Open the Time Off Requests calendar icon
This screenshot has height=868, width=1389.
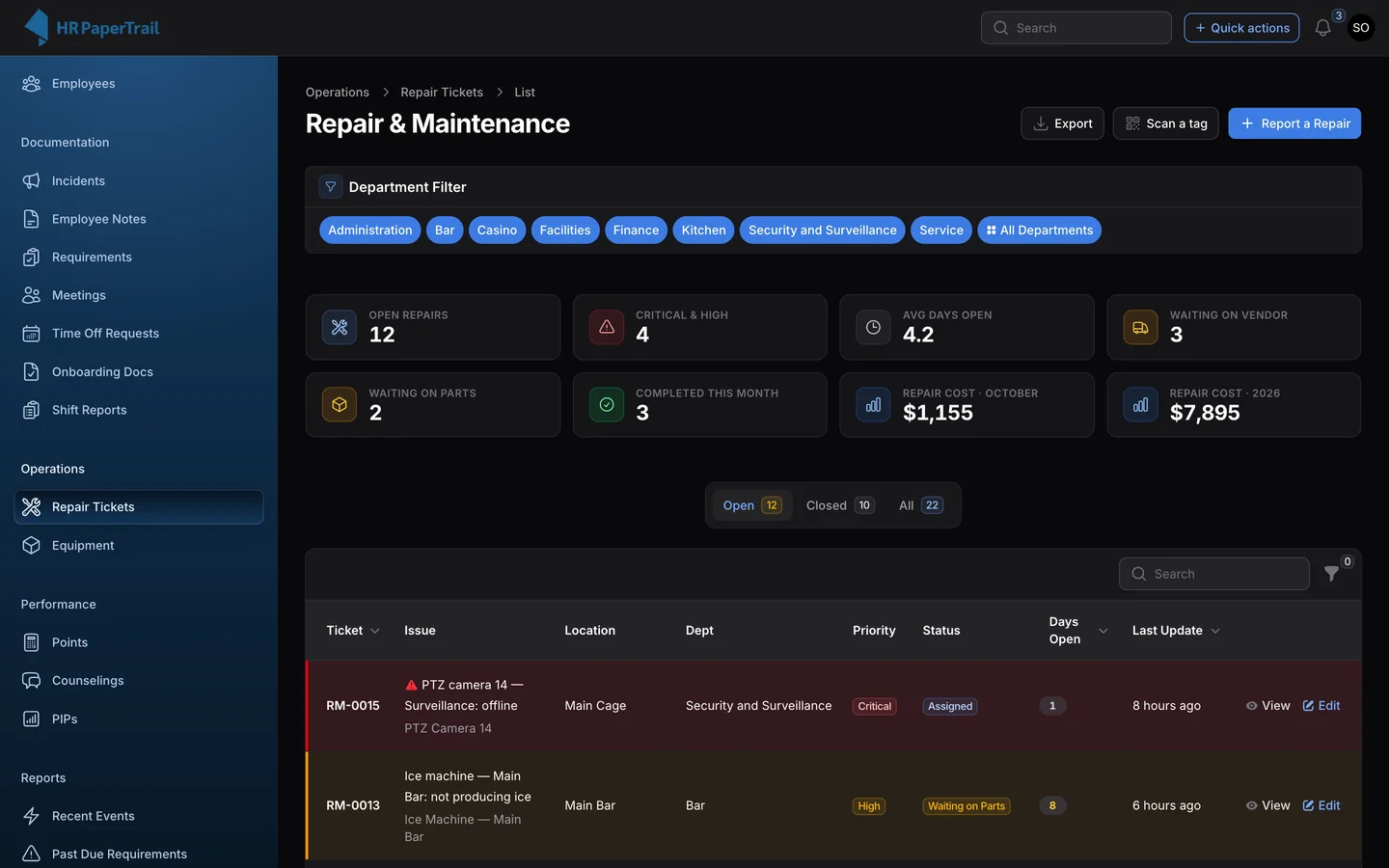31,334
